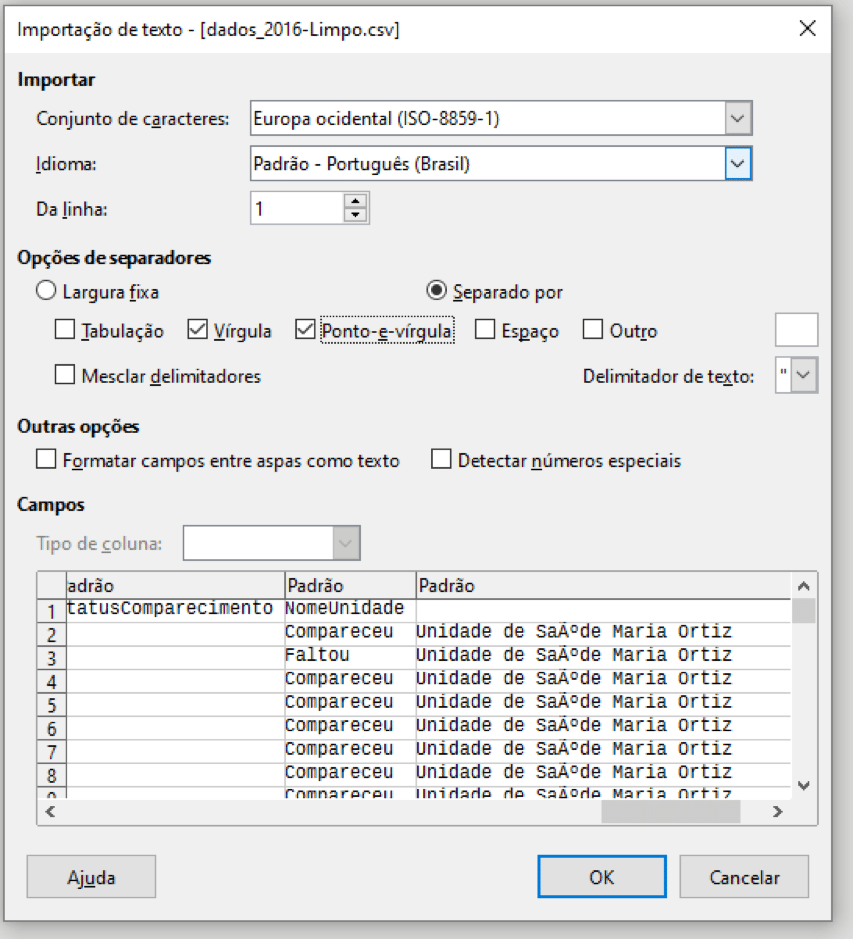The height and width of the screenshot is (939, 853).
Task: Dismiss dialog with the Cancelar button
Action: (x=744, y=877)
